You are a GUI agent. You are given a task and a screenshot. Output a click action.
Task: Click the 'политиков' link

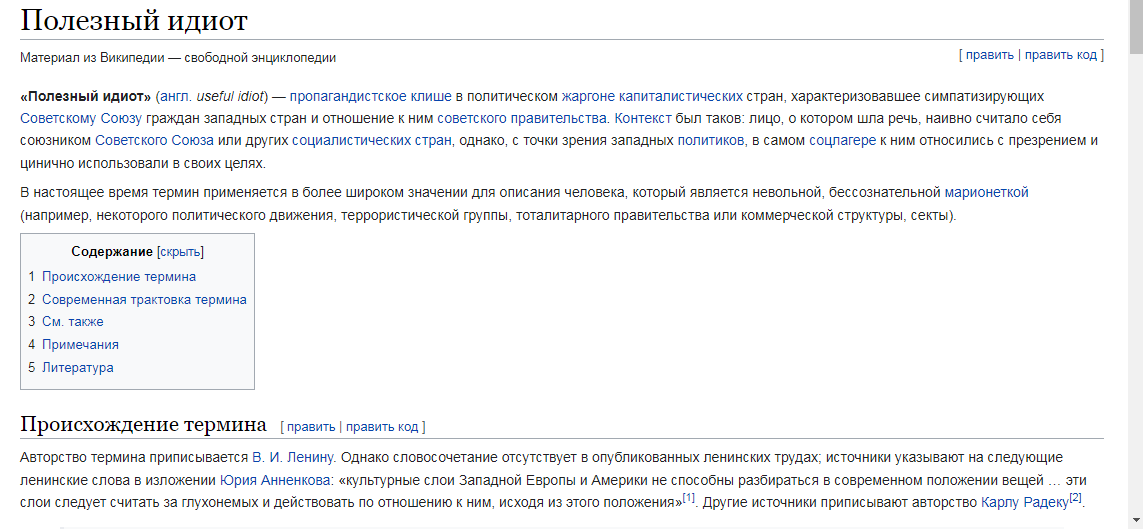click(x=711, y=140)
